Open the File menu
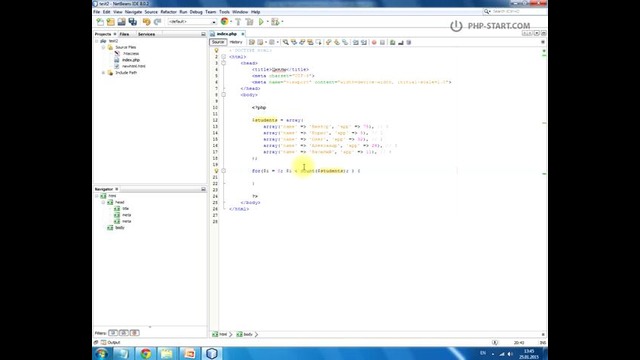This screenshot has height=360, width=640. coord(97,12)
